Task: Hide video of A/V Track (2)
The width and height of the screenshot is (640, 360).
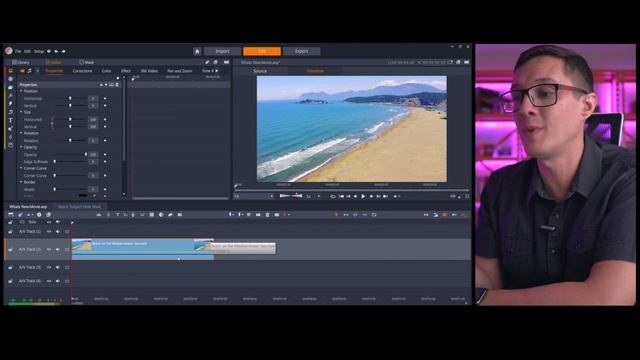Action: tap(49, 249)
